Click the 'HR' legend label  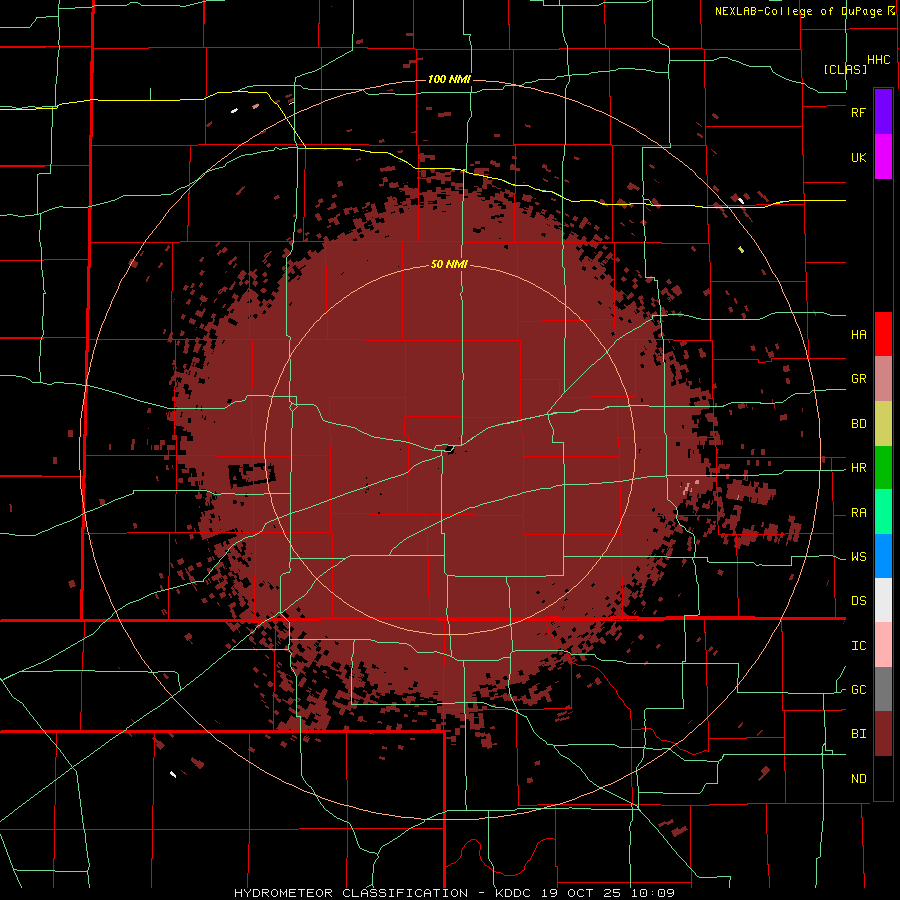(x=858, y=468)
